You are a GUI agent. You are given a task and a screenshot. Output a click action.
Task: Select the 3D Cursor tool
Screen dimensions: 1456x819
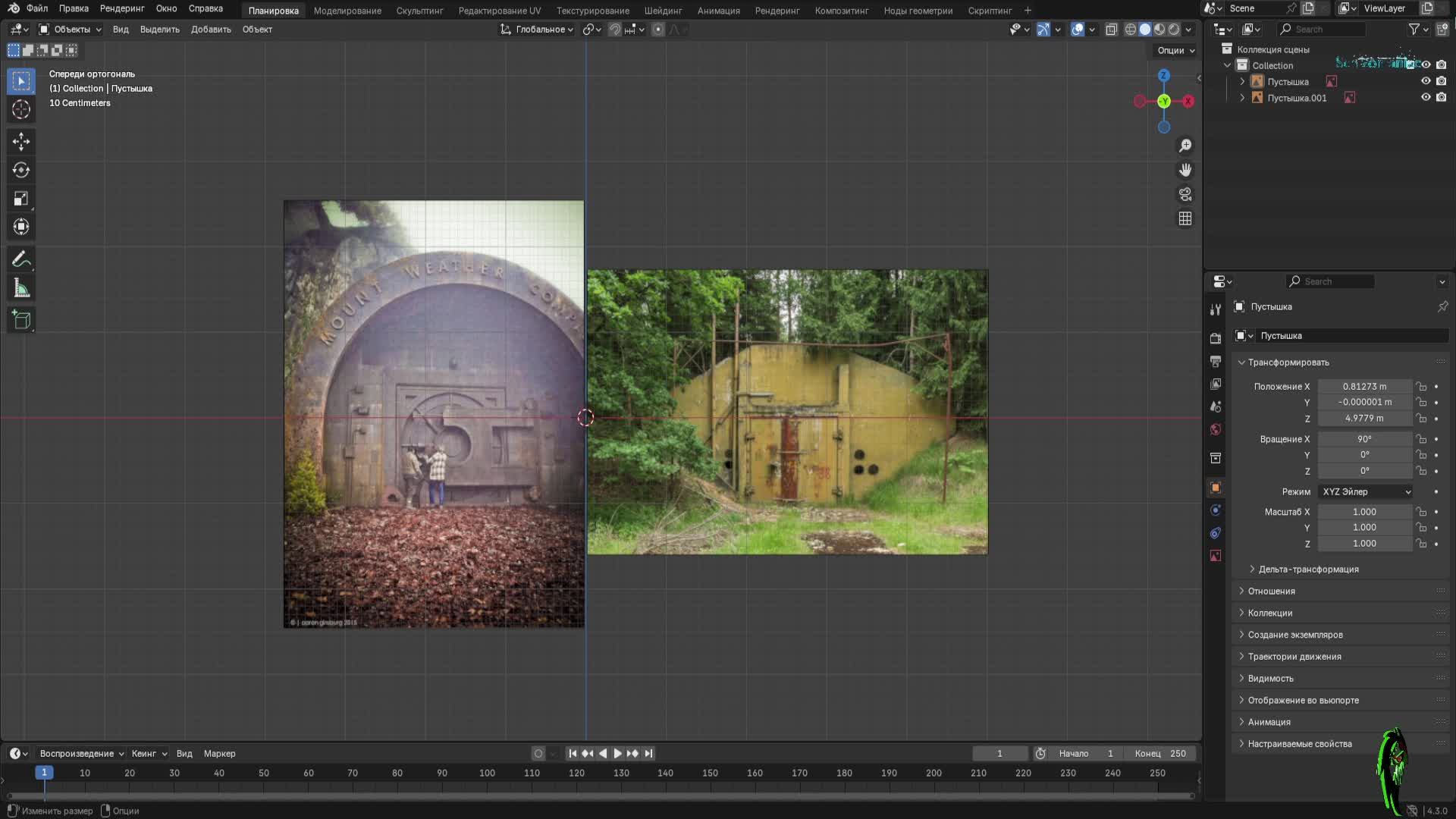(x=21, y=109)
